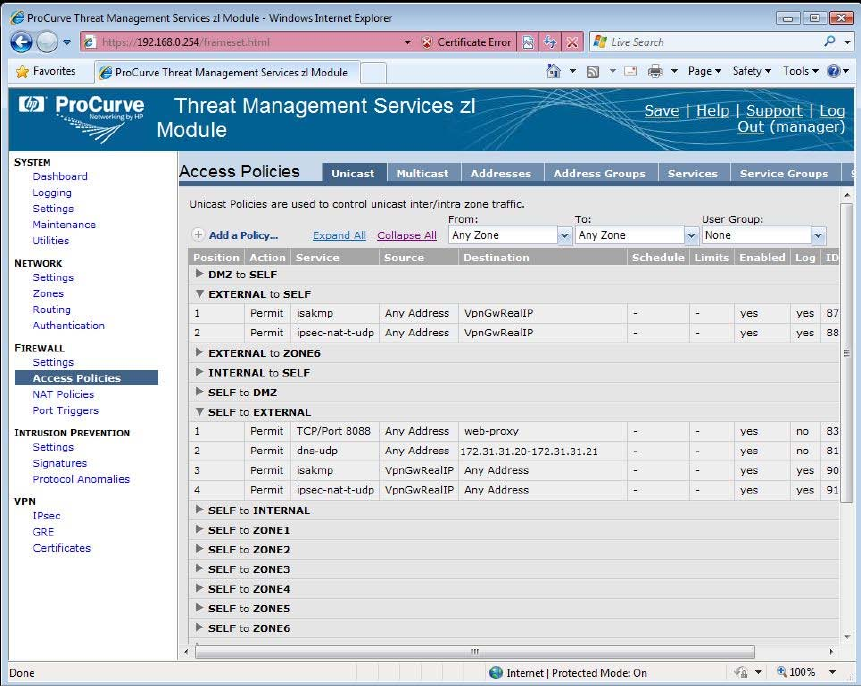Viewport: 861px width, 686px height.
Task: Click the vertical scrollbar down arrow
Action: tap(847, 637)
